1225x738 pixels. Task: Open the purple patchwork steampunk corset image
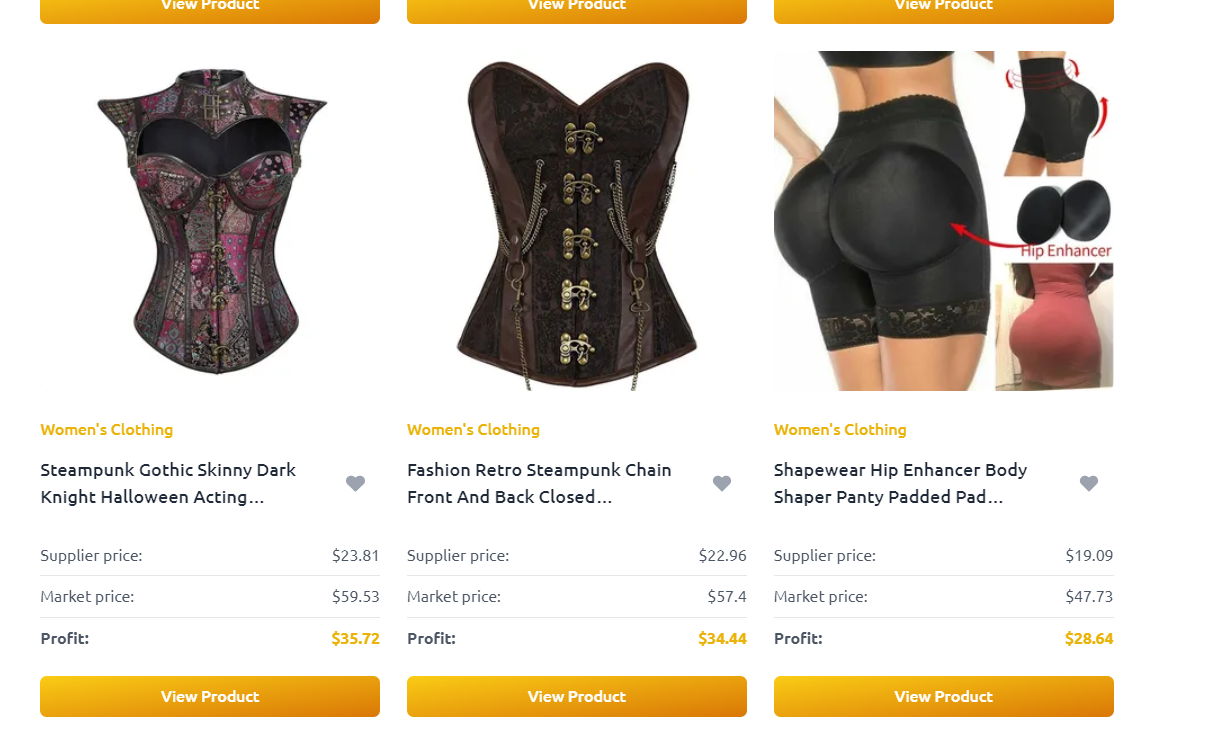[210, 221]
